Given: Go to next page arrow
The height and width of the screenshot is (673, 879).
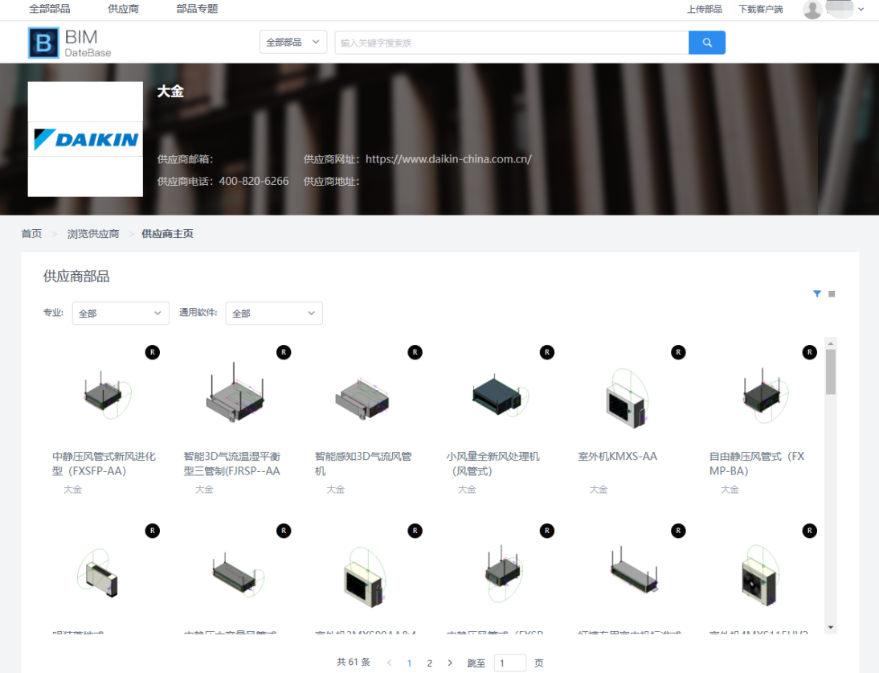Looking at the screenshot, I should (449, 663).
